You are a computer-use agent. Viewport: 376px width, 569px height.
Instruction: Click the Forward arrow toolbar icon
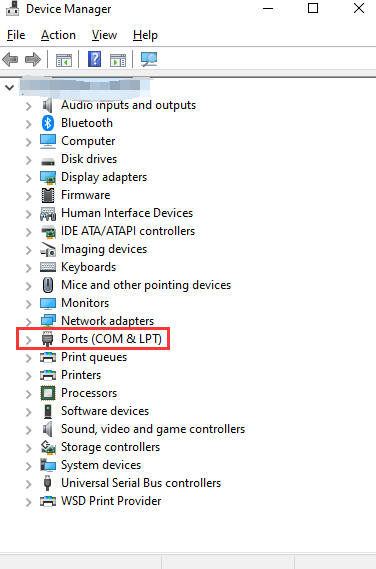point(33,59)
